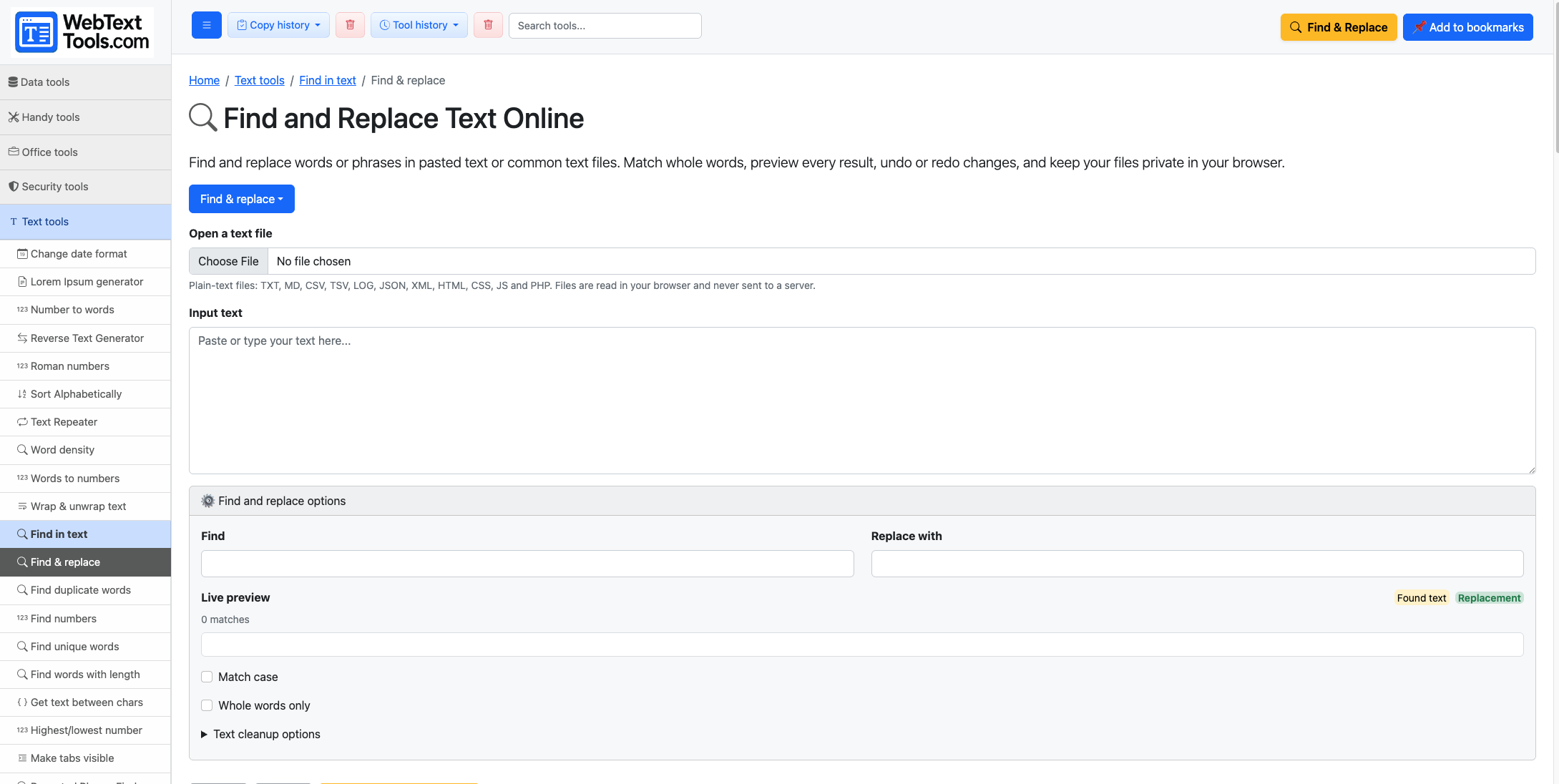The height and width of the screenshot is (784, 1559).
Task: Open Wrap & unwrap text tool
Action: (x=86, y=506)
